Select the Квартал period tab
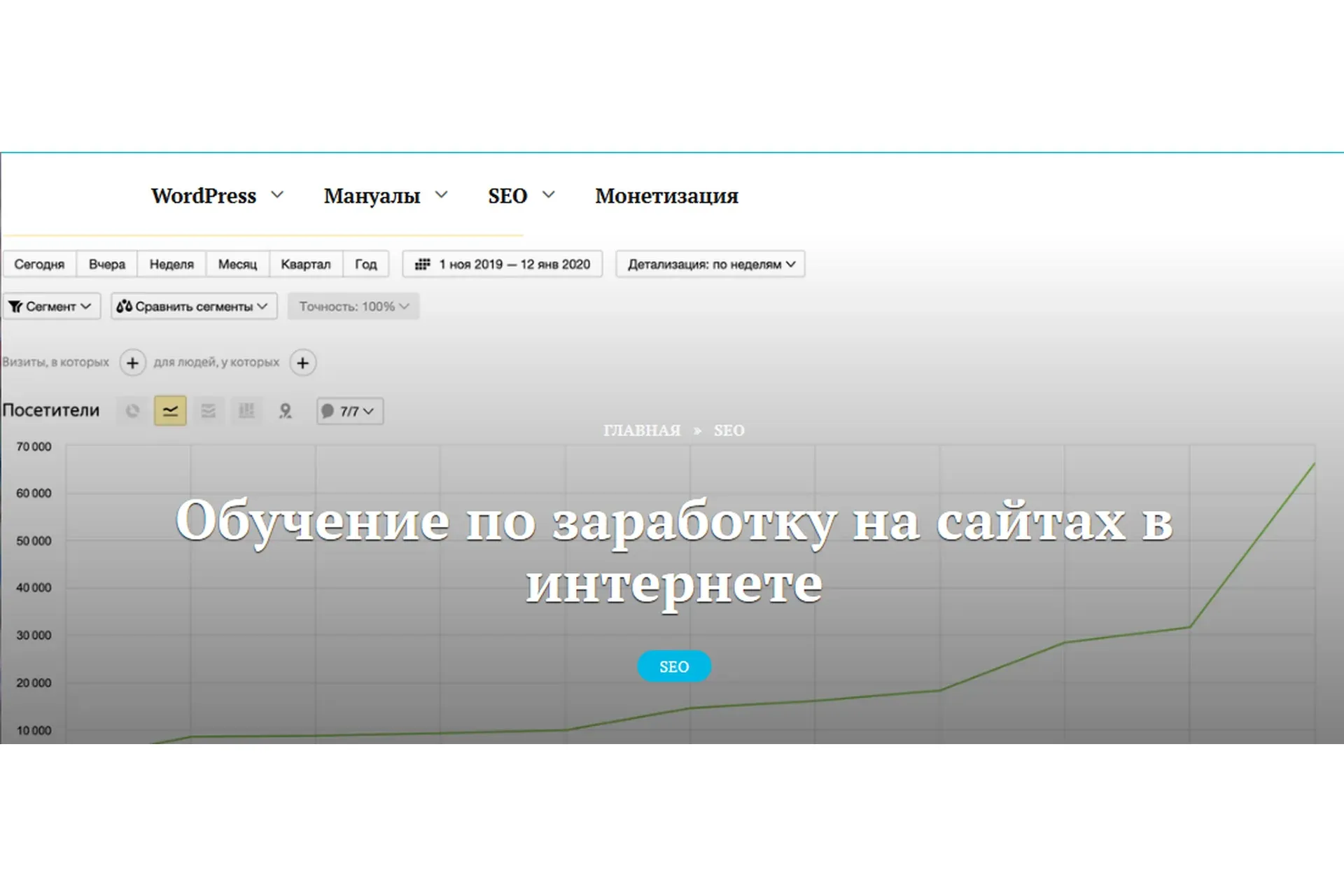Screen dimensions: 1344x896 [x=306, y=264]
